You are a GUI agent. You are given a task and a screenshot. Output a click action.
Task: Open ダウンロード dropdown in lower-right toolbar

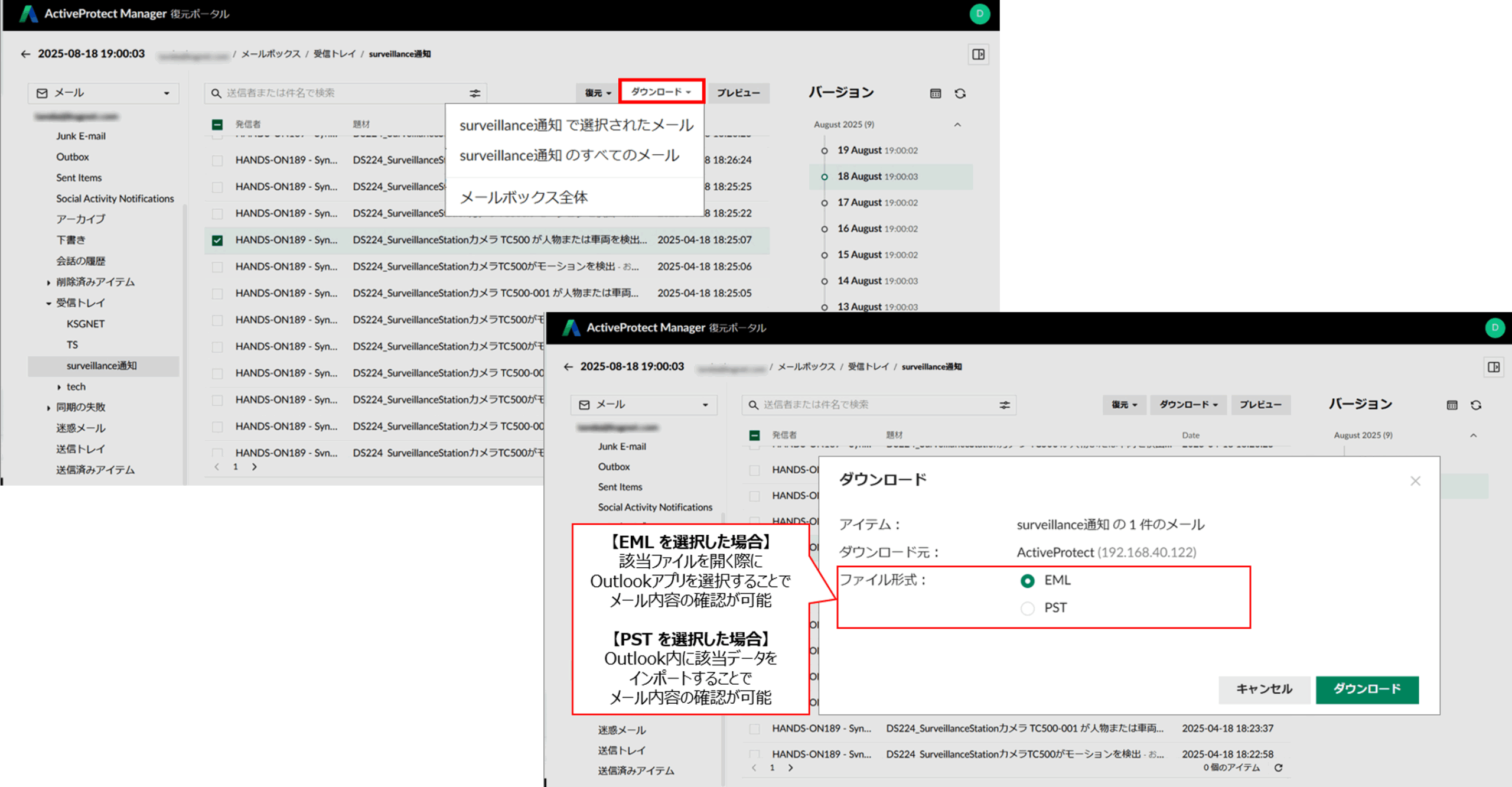pos(1188,405)
